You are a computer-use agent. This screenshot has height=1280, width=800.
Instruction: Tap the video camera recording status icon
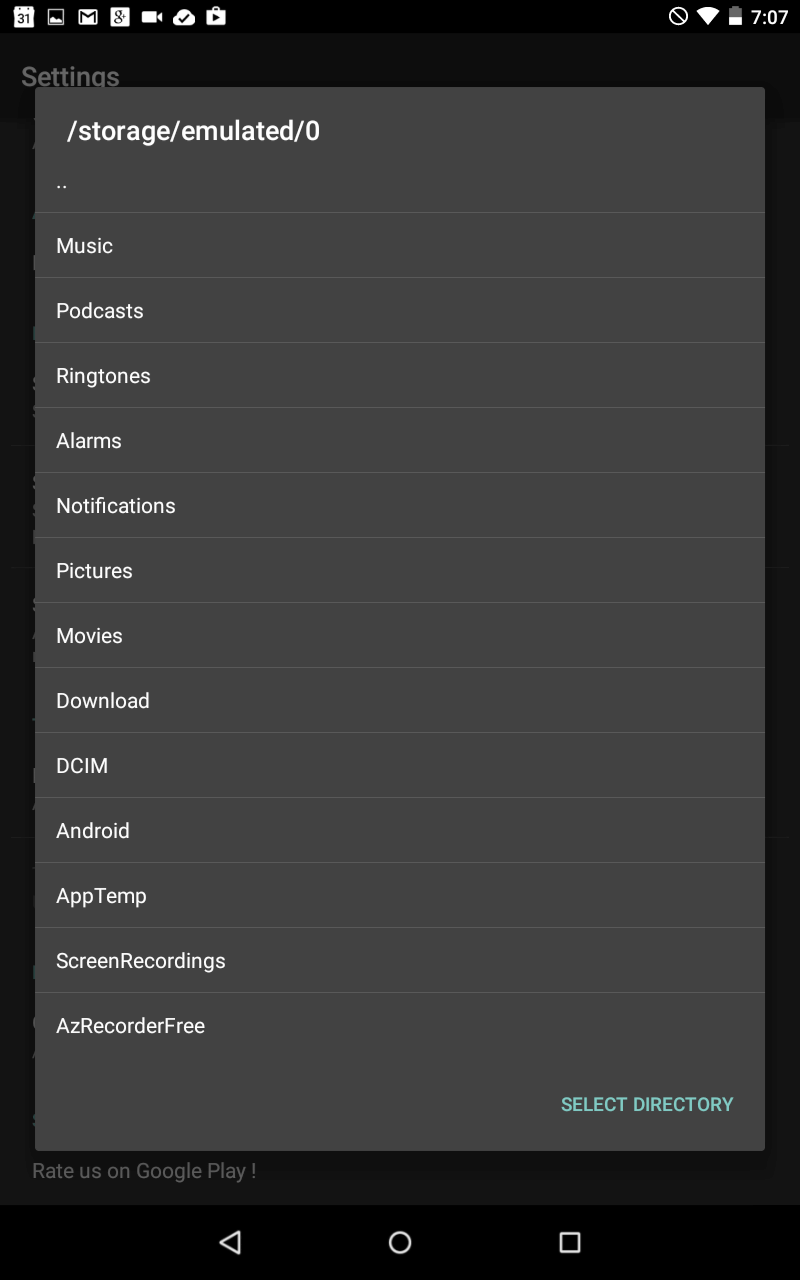[152, 17]
